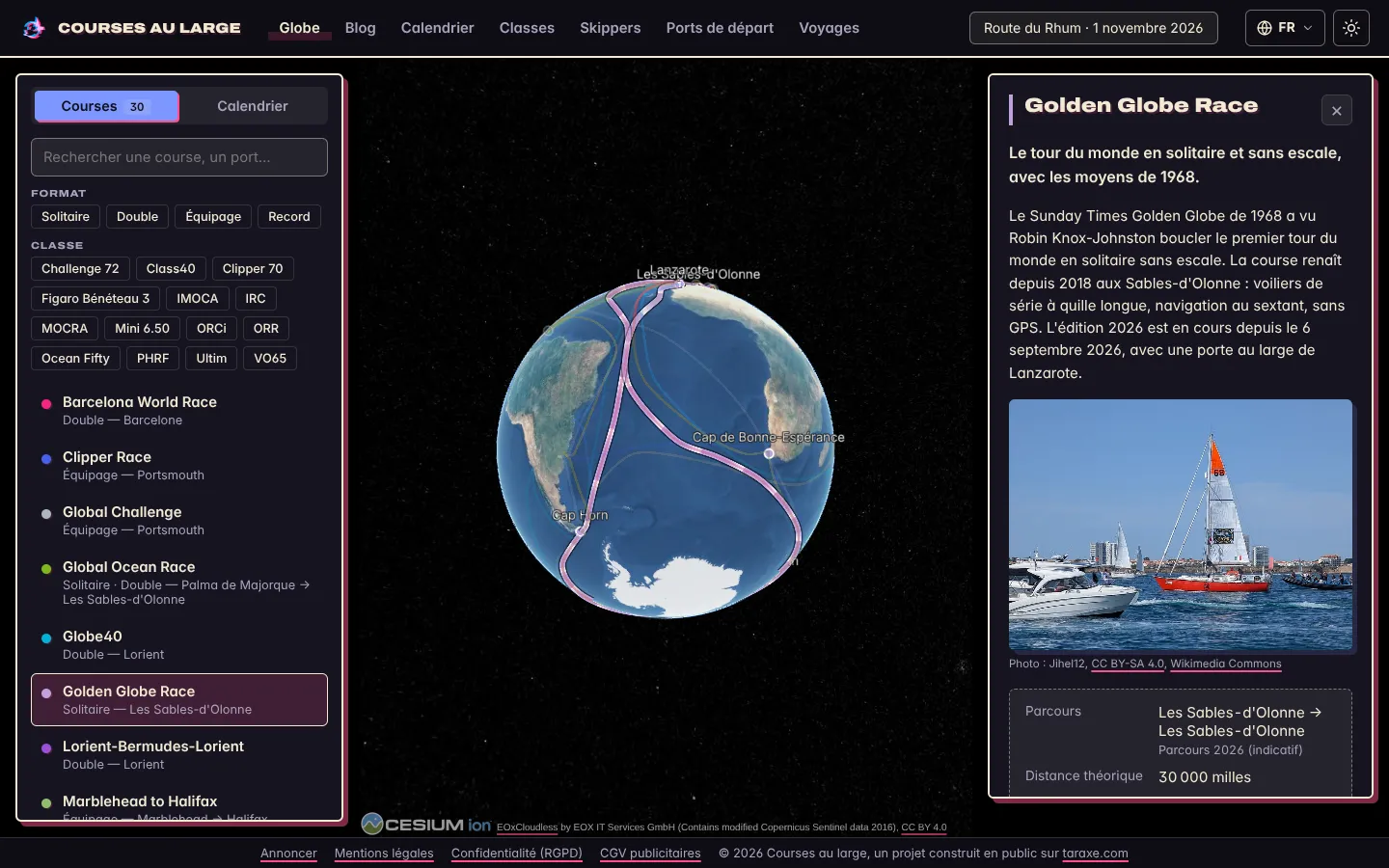Screen dimensions: 1389x868
Task: Open the Wikimedia Commons link
Action: [x=1226, y=664]
